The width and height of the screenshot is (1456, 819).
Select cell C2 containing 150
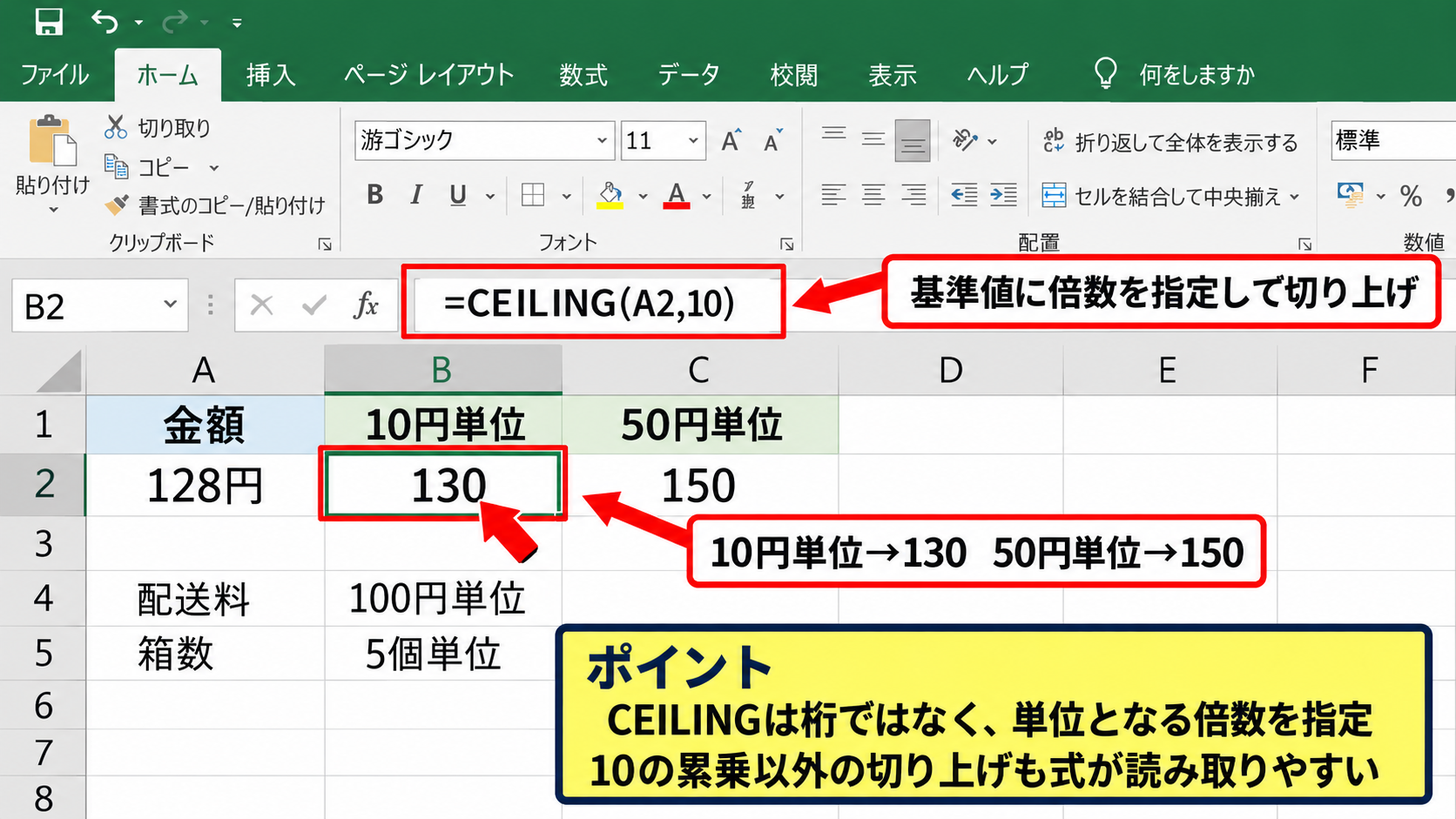[699, 485]
